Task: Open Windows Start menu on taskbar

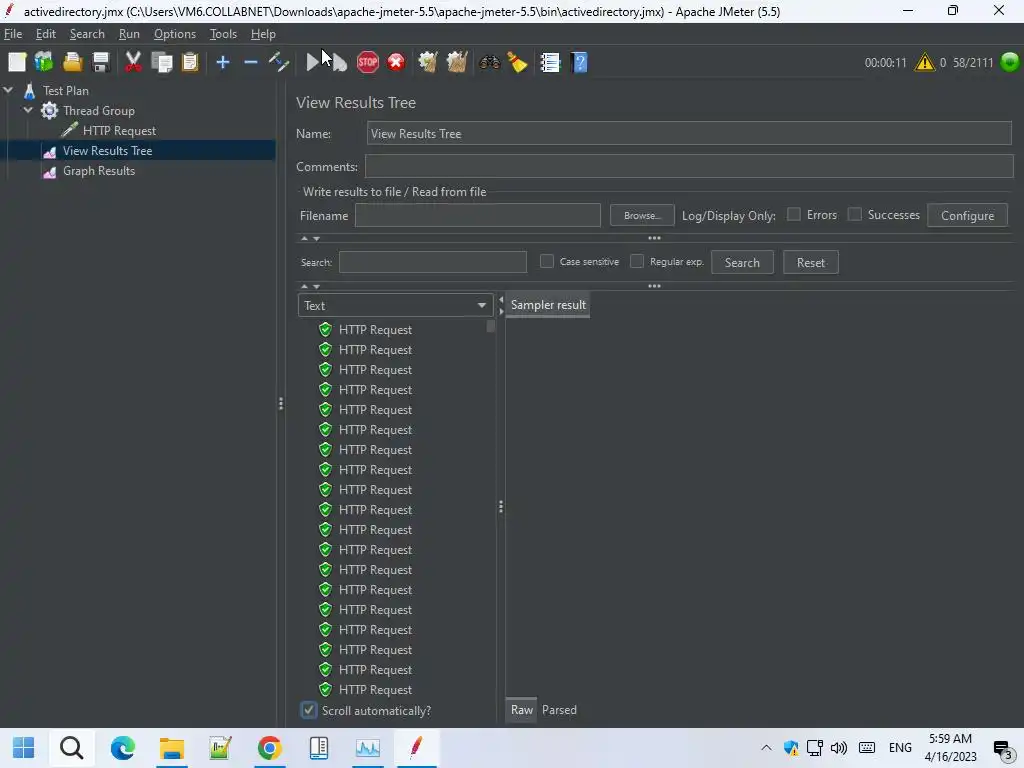Action: point(24,748)
